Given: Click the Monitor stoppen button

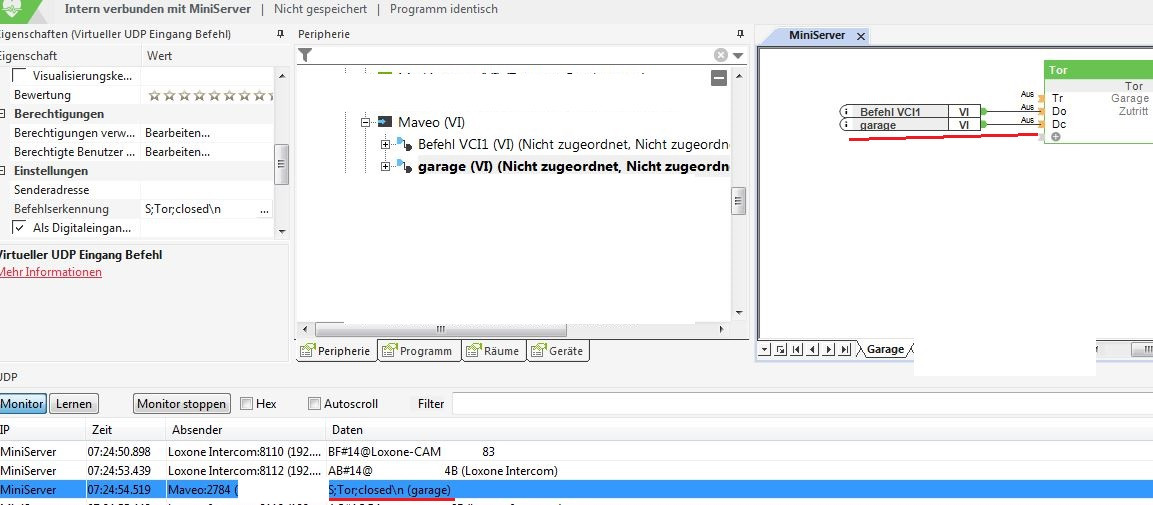Looking at the screenshot, I should pyautogui.click(x=182, y=404).
